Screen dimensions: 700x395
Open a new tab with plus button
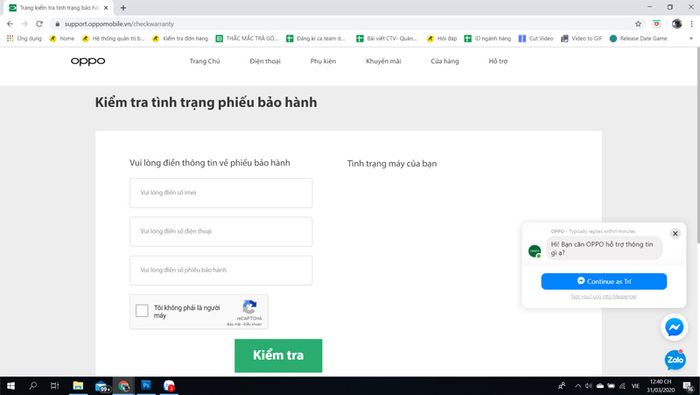(x=123, y=8)
